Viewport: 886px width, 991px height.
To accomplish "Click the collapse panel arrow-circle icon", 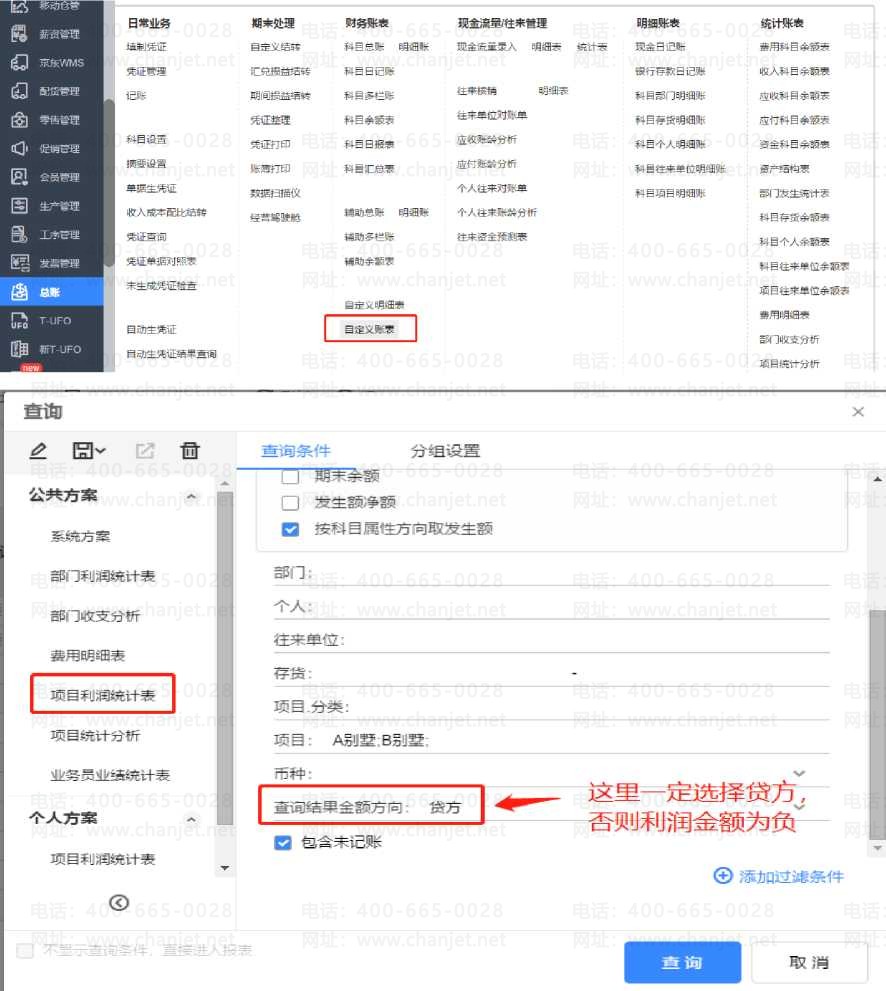I will click(x=119, y=903).
